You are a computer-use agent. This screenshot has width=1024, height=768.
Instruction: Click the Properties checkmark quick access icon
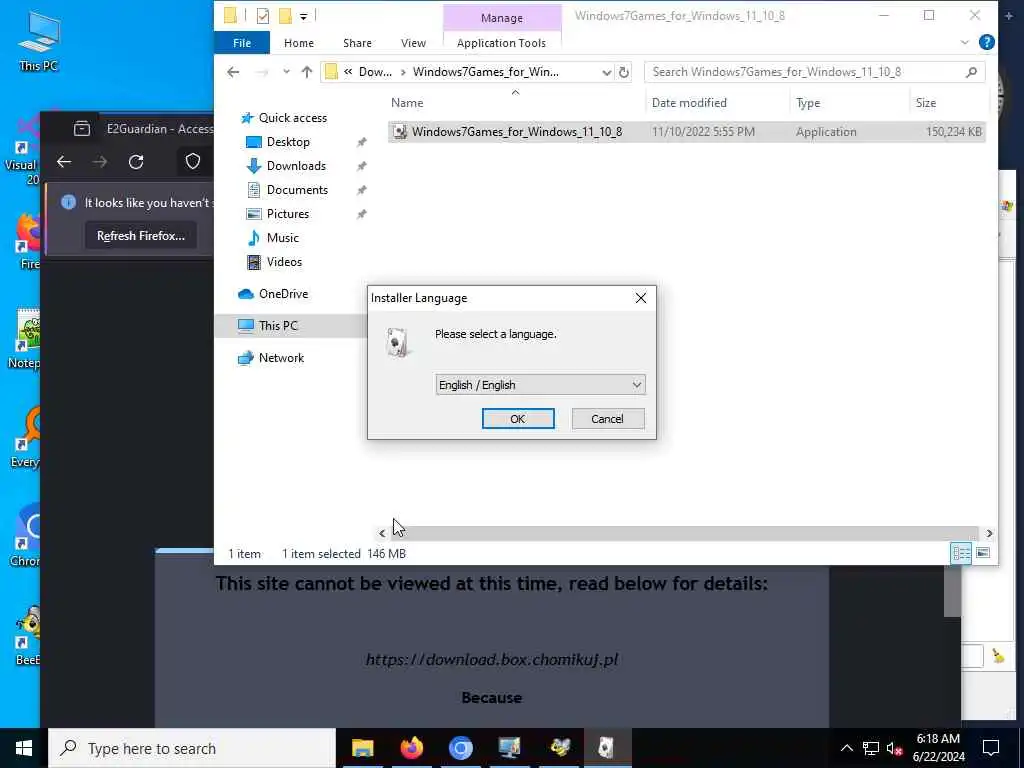click(x=263, y=16)
